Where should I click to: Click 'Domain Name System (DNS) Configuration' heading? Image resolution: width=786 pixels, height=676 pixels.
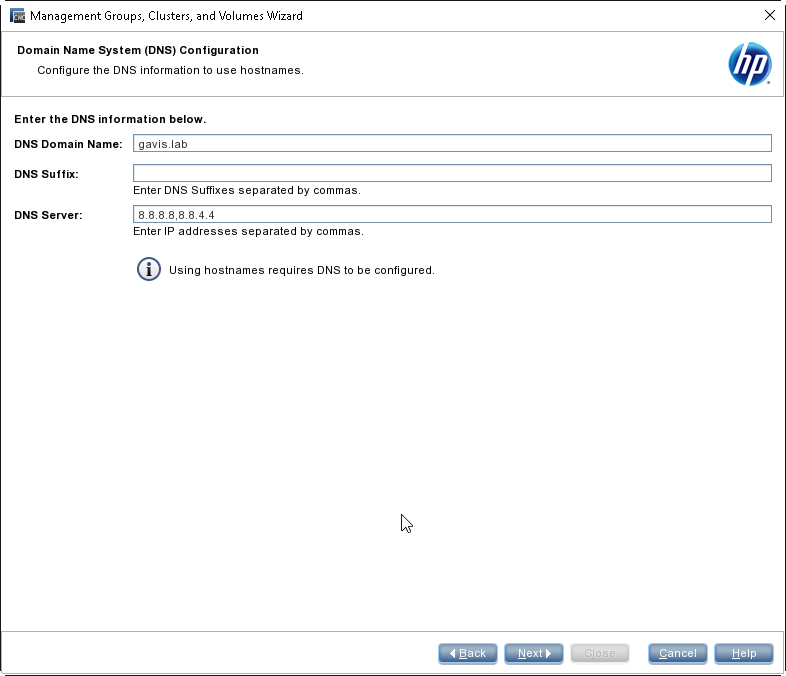(138, 50)
